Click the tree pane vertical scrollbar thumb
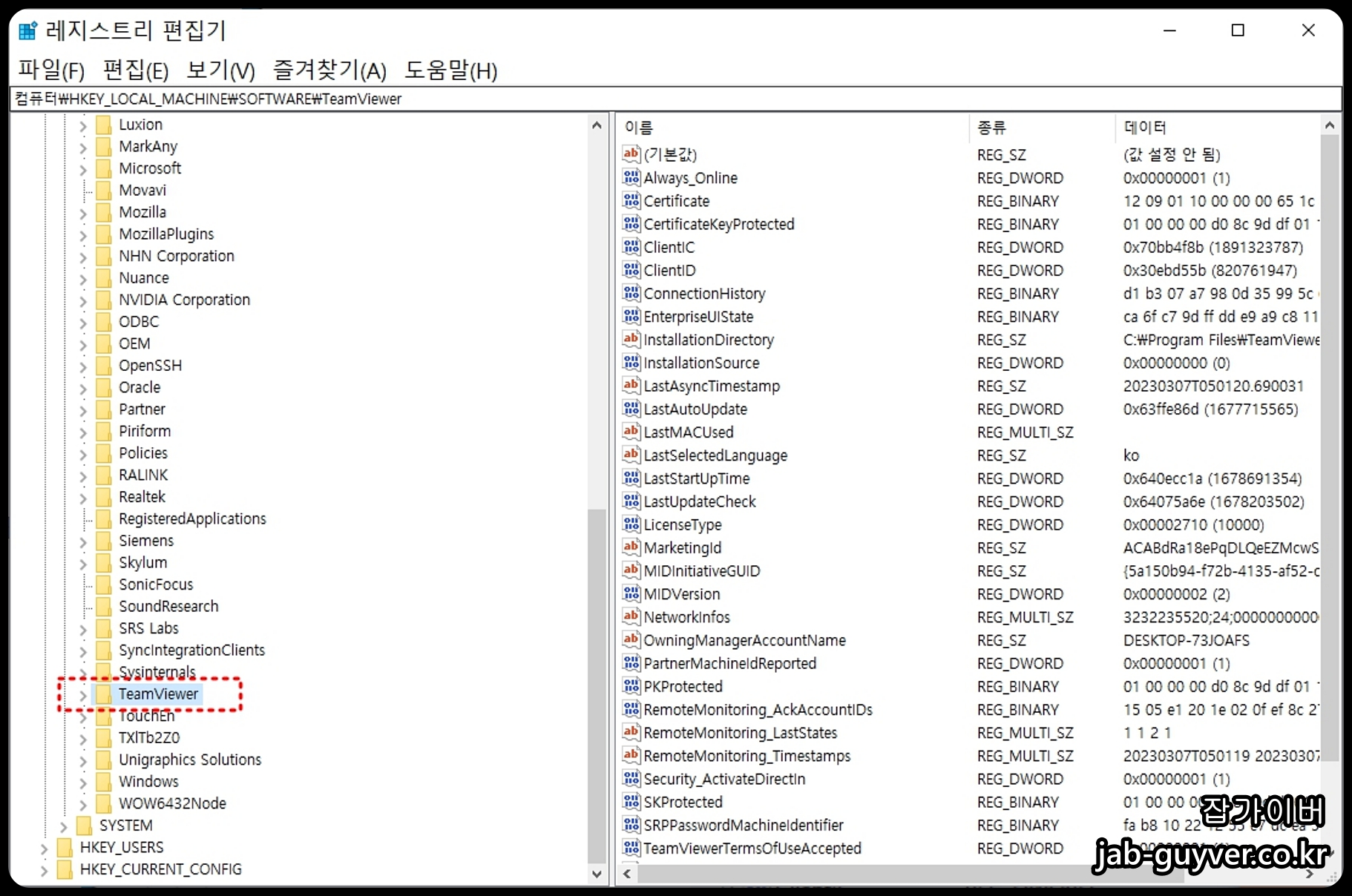Image resolution: width=1352 pixels, height=896 pixels. (x=597, y=686)
